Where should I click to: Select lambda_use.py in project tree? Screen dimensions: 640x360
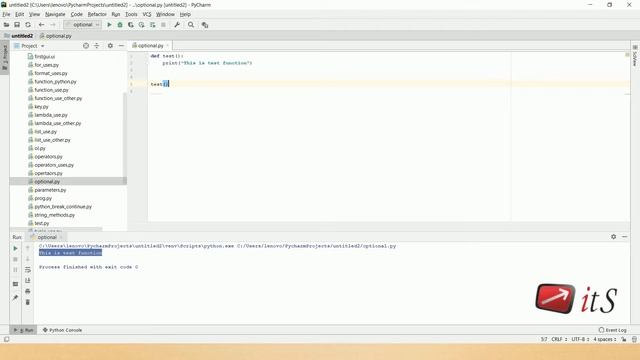51,115
